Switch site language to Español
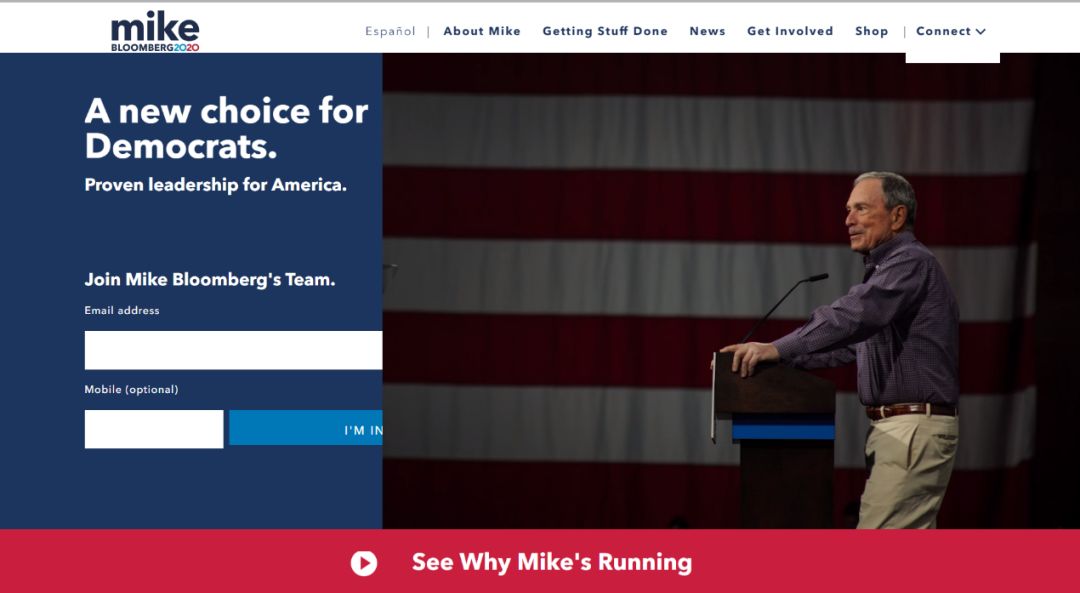The height and width of the screenshot is (593, 1080). click(x=390, y=31)
